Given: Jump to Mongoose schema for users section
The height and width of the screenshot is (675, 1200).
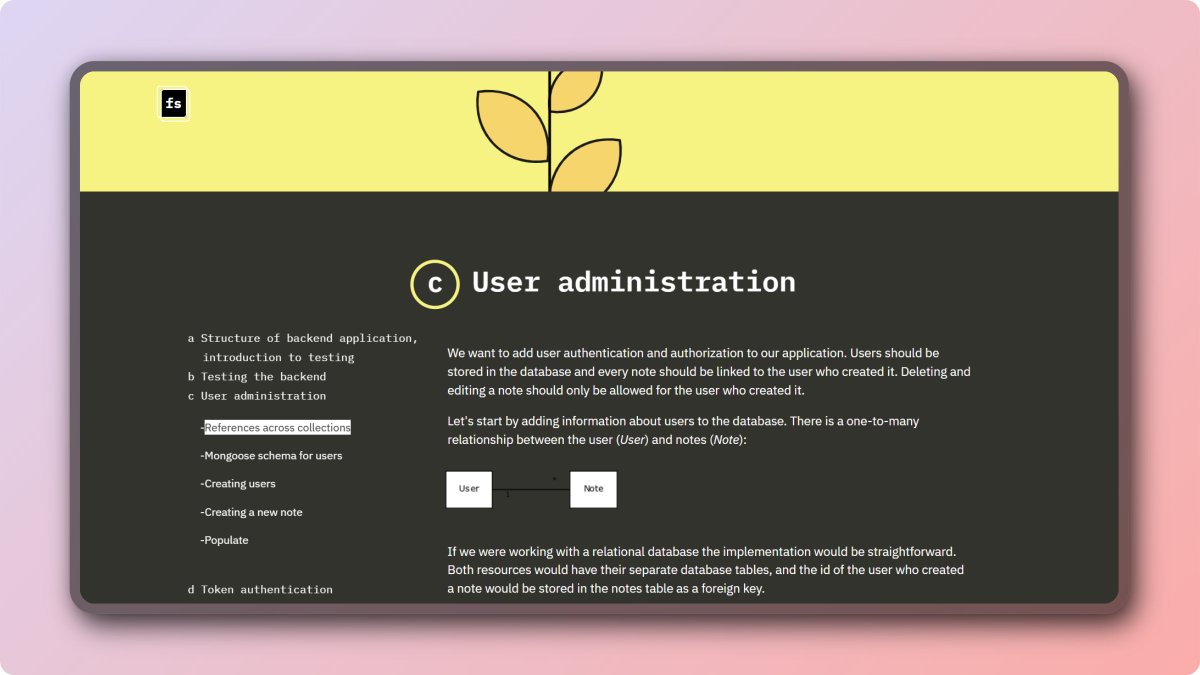Looking at the screenshot, I should (272, 456).
